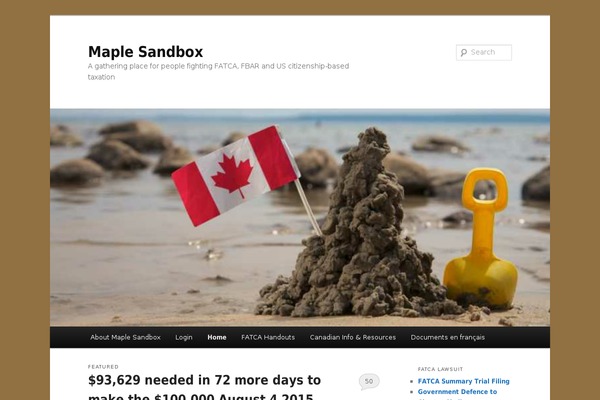Click the site tagline about FATCA
This screenshot has width=600, height=400.
tap(218, 71)
